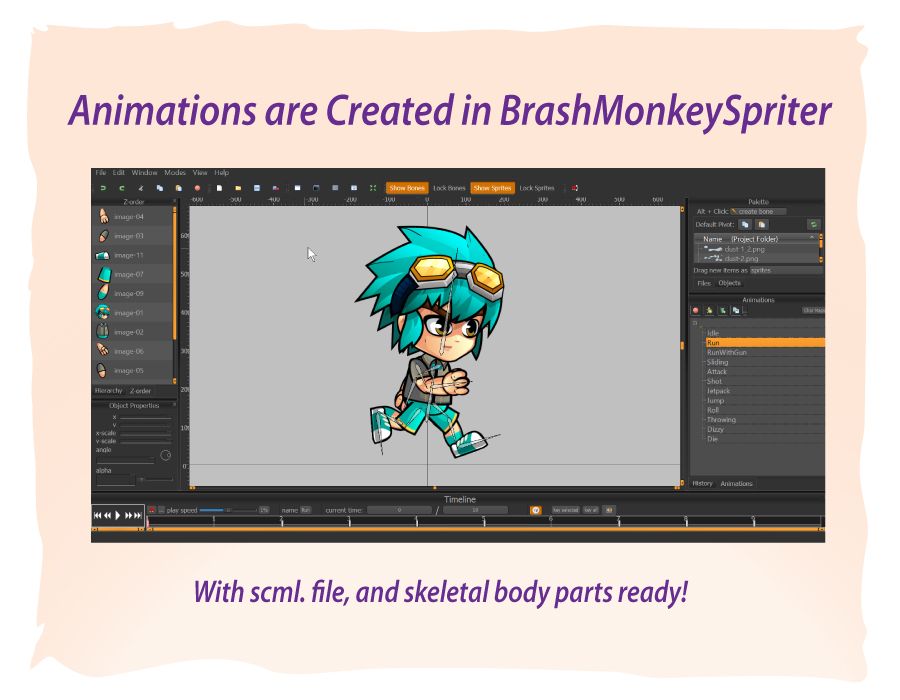Screen dimensions: 900x700
Task: Click the orange clock icon on the timeline
Action: pos(536,510)
